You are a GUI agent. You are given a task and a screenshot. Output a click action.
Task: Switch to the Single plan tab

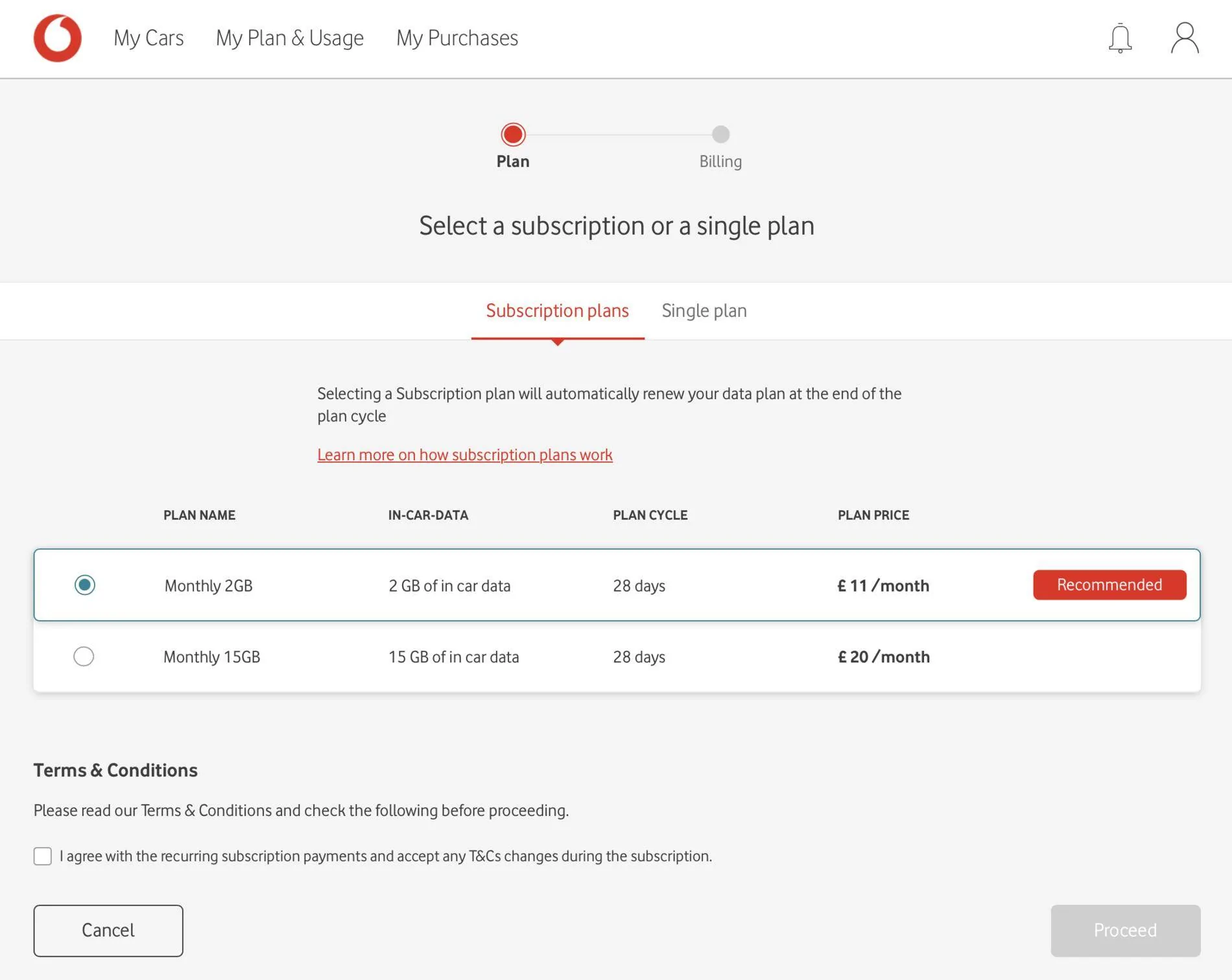(704, 311)
